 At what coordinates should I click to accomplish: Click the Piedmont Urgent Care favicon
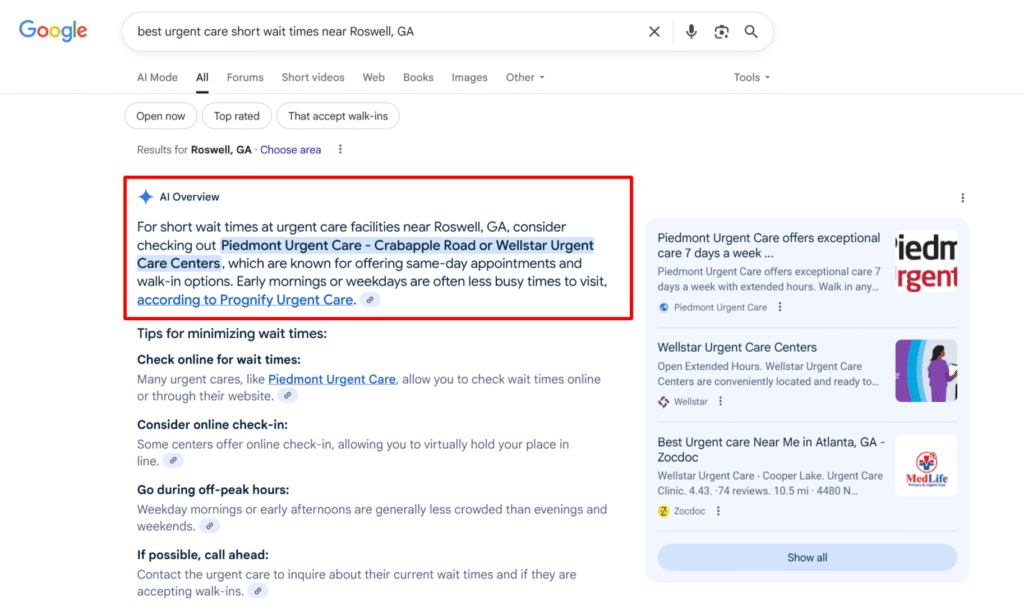point(664,307)
